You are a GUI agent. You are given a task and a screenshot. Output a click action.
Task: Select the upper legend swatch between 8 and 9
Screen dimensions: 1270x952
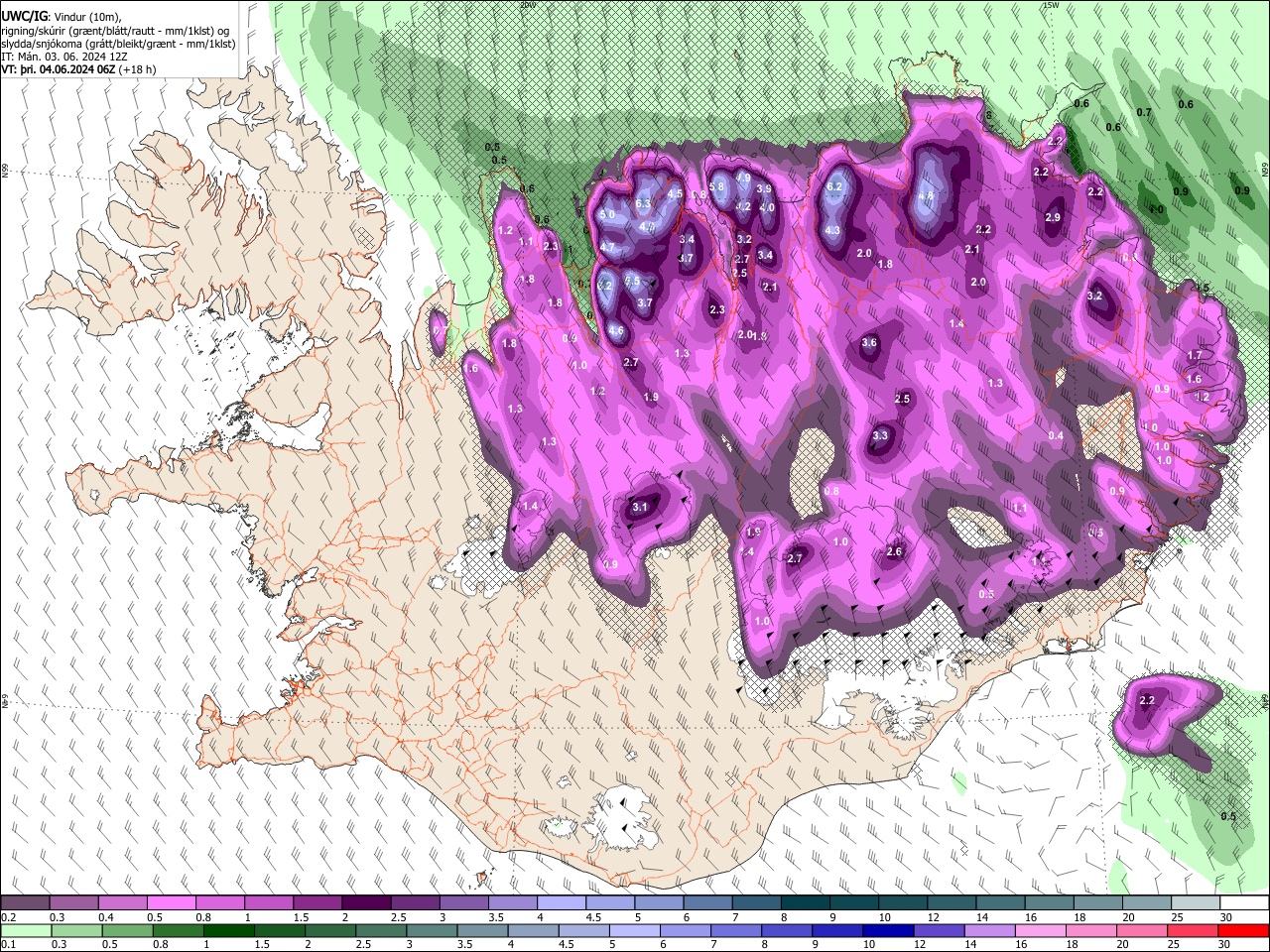[x=805, y=903]
